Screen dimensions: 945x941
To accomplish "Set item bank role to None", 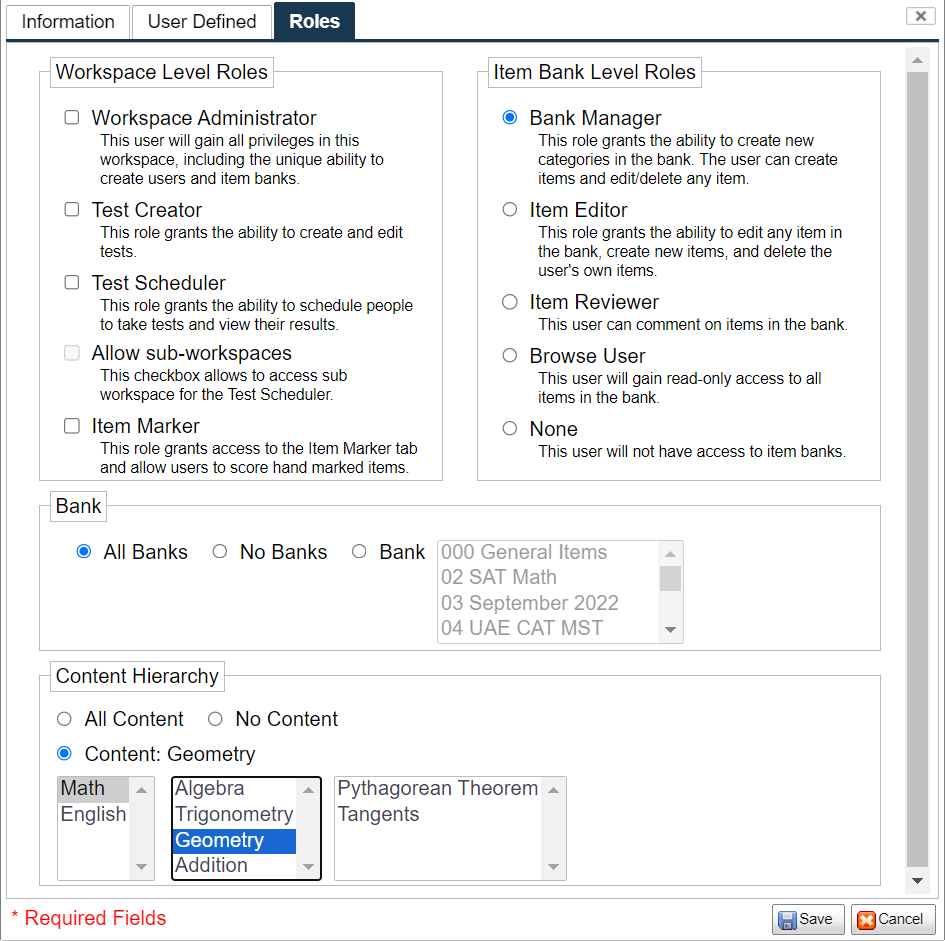I will 510,429.
